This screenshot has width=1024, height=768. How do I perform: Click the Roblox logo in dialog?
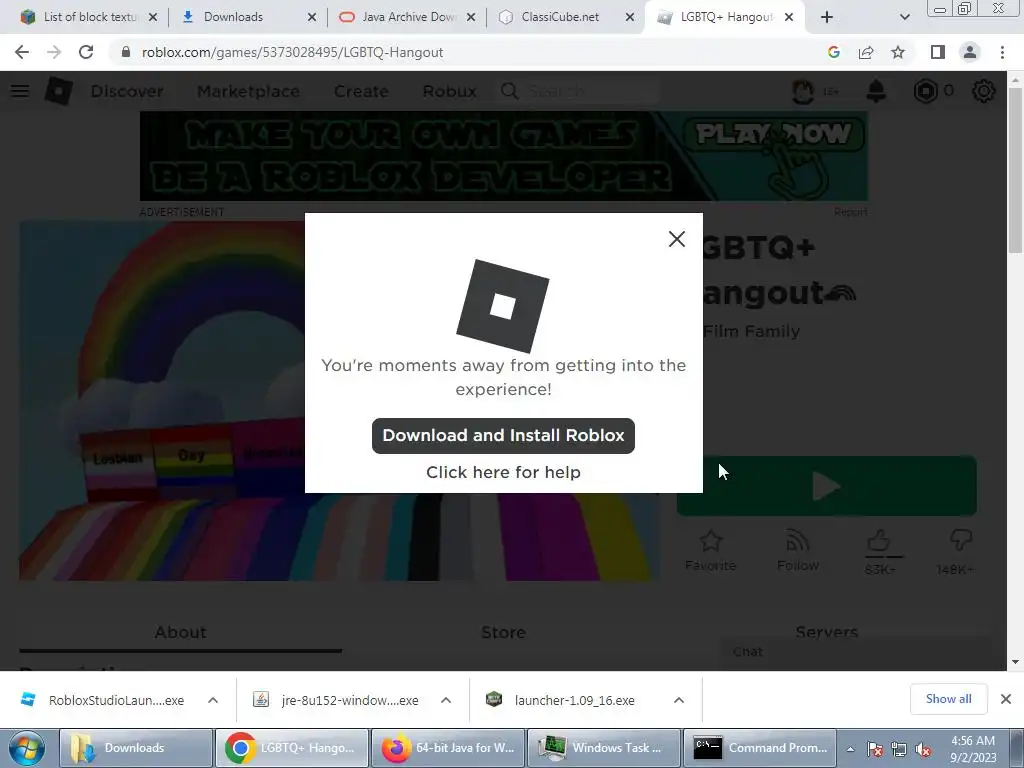[503, 306]
